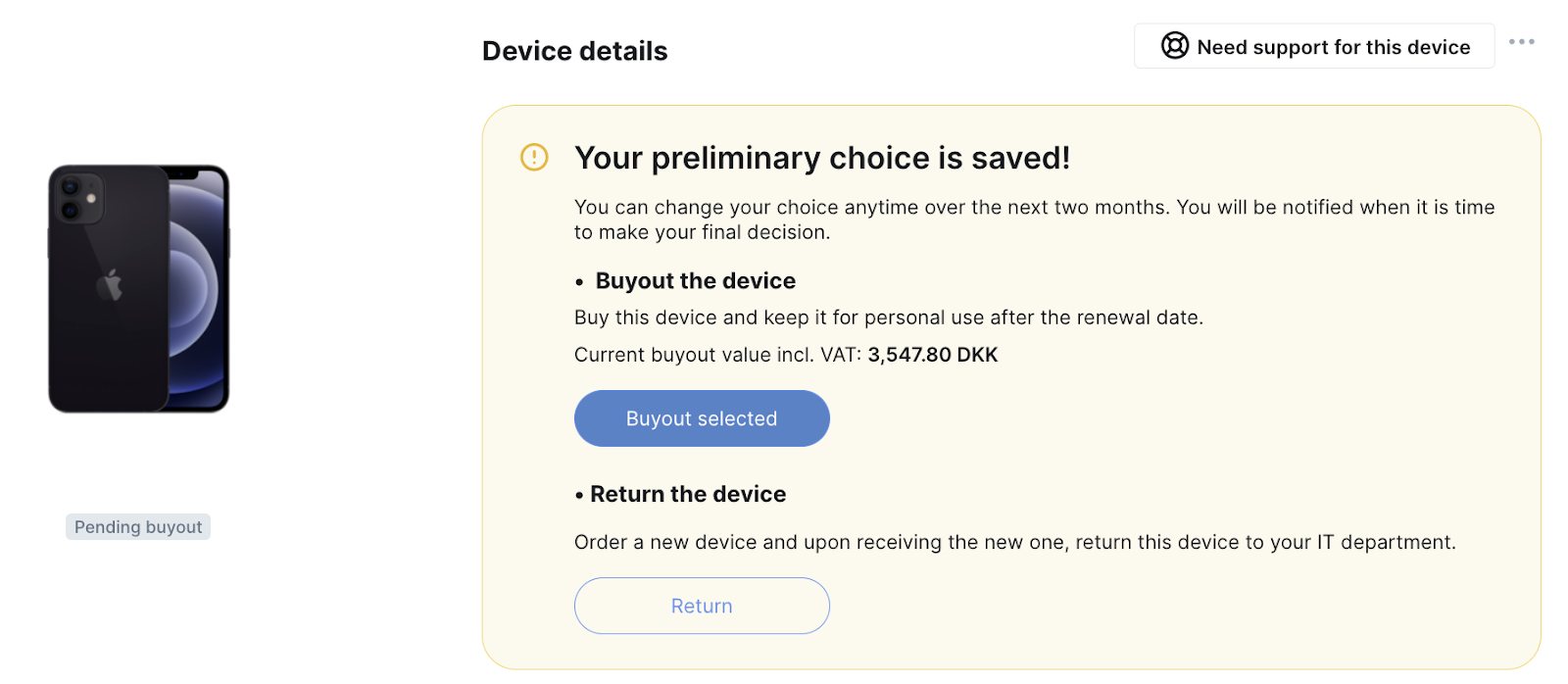
Task: Open the black iPhone device thumbnail
Action: (x=138, y=288)
